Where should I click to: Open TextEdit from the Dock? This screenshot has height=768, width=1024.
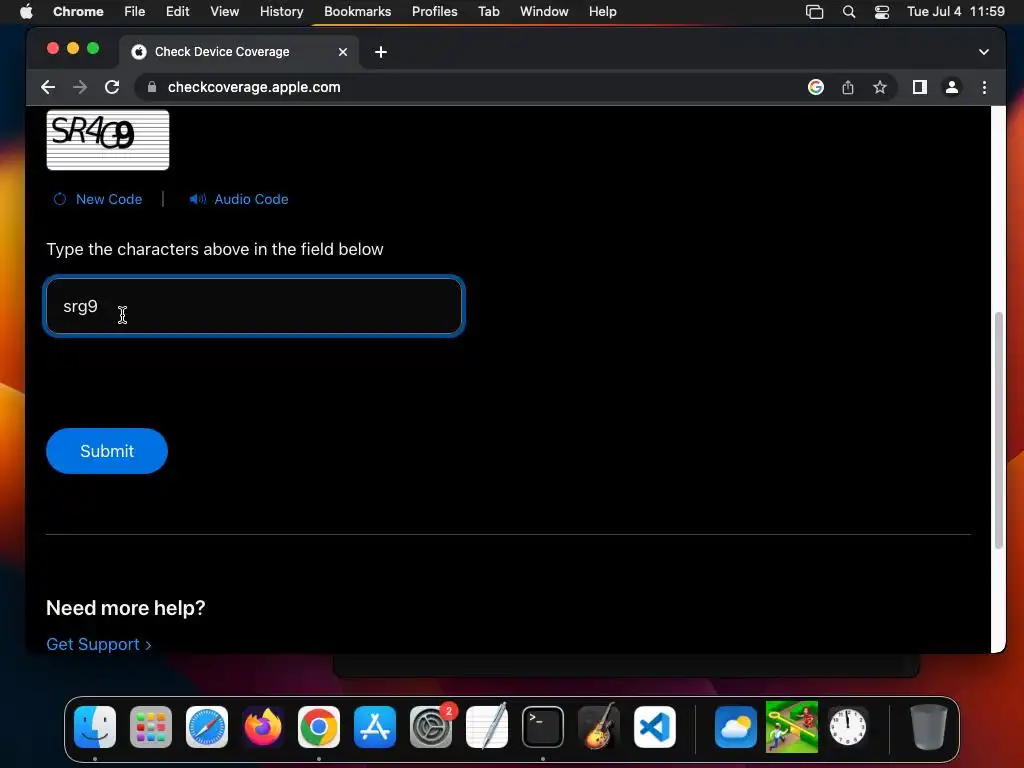[487, 727]
